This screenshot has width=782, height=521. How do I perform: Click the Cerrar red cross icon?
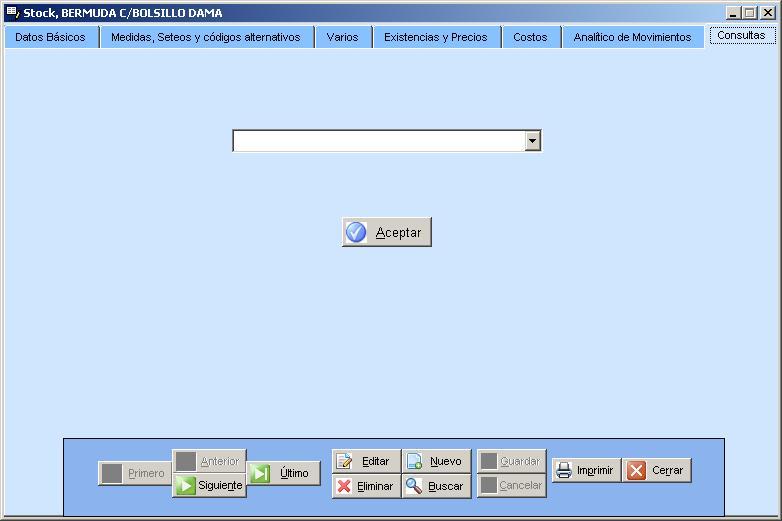(637, 470)
